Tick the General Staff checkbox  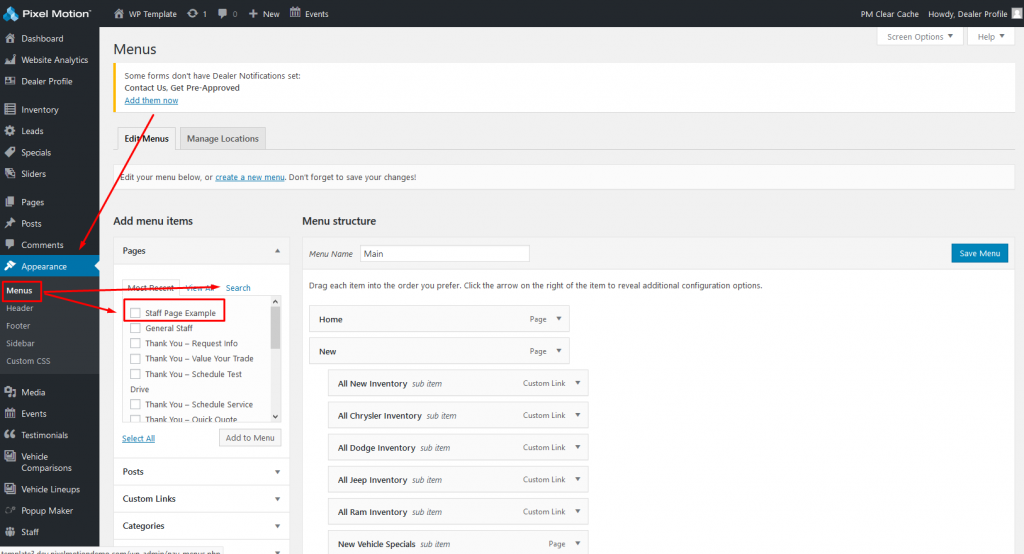(135, 328)
